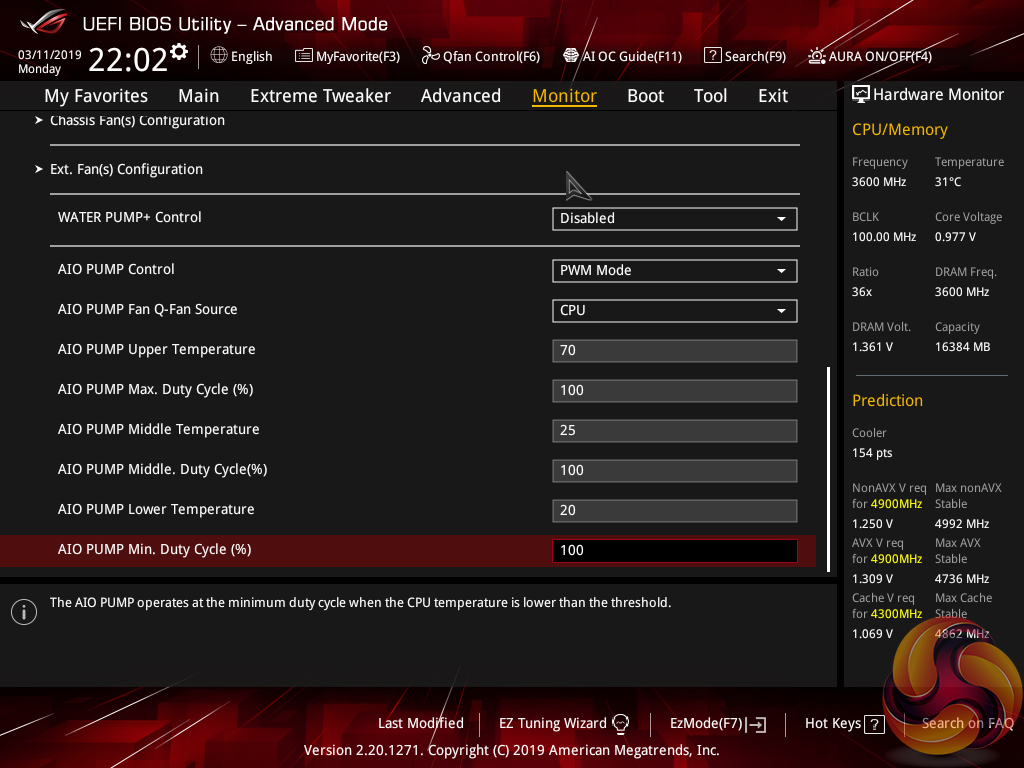
Task: Click the Temperature 31°C value
Action: point(948,182)
